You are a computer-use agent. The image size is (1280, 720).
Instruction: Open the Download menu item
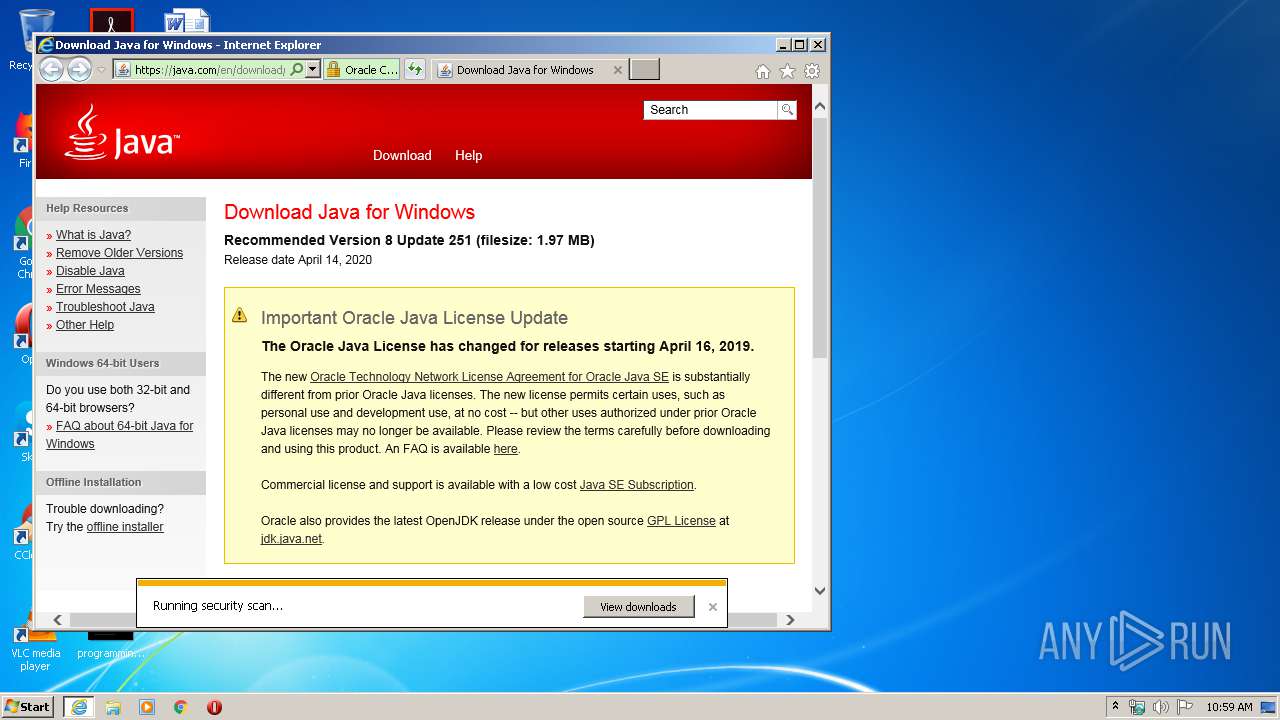click(402, 155)
